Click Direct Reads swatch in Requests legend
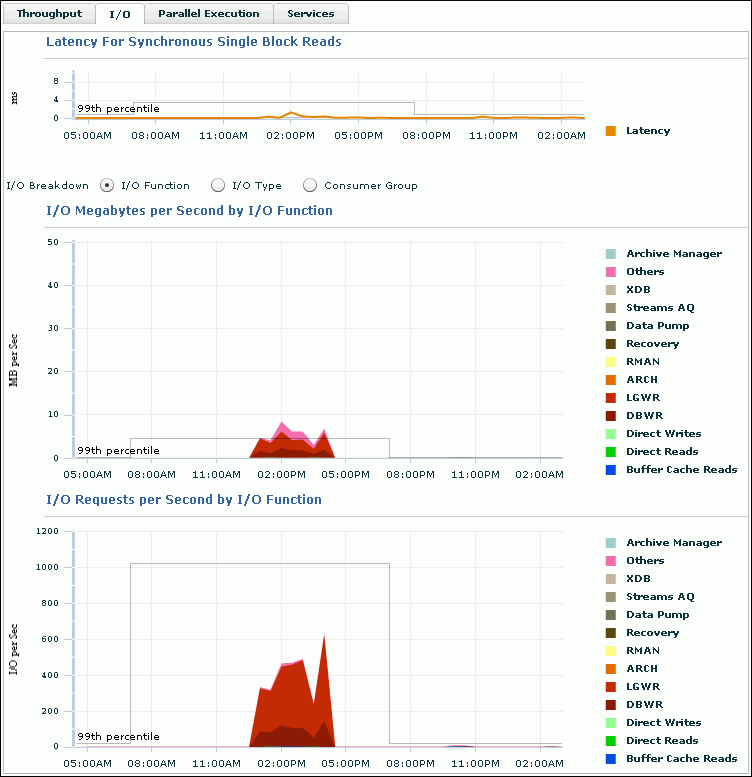This screenshot has width=752, height=777. [610, 741]
